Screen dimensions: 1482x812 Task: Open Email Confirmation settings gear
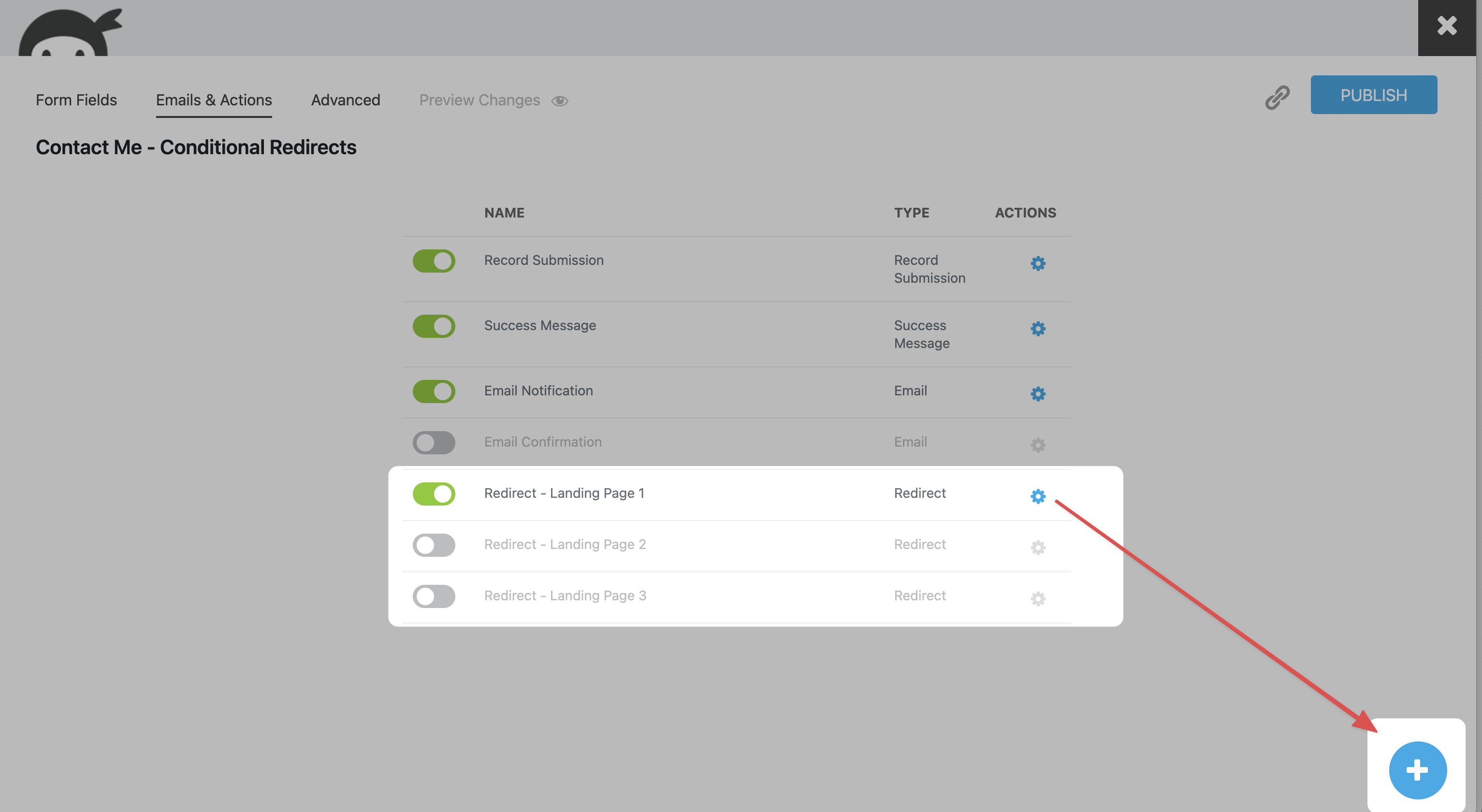point(1037,445)
